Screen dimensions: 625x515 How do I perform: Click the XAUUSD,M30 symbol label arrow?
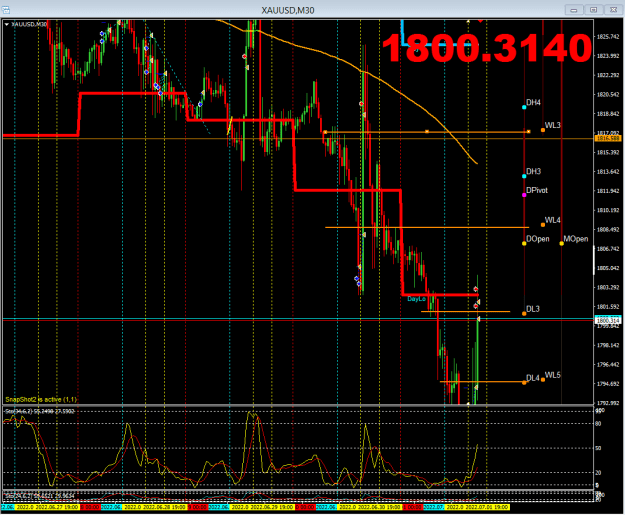point(6,24)
